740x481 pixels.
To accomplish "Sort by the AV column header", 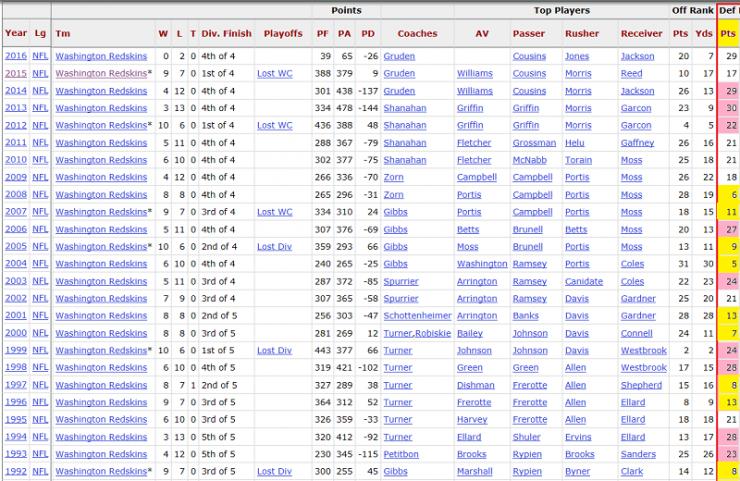I will pyautogui.click(x=482, y=34).
